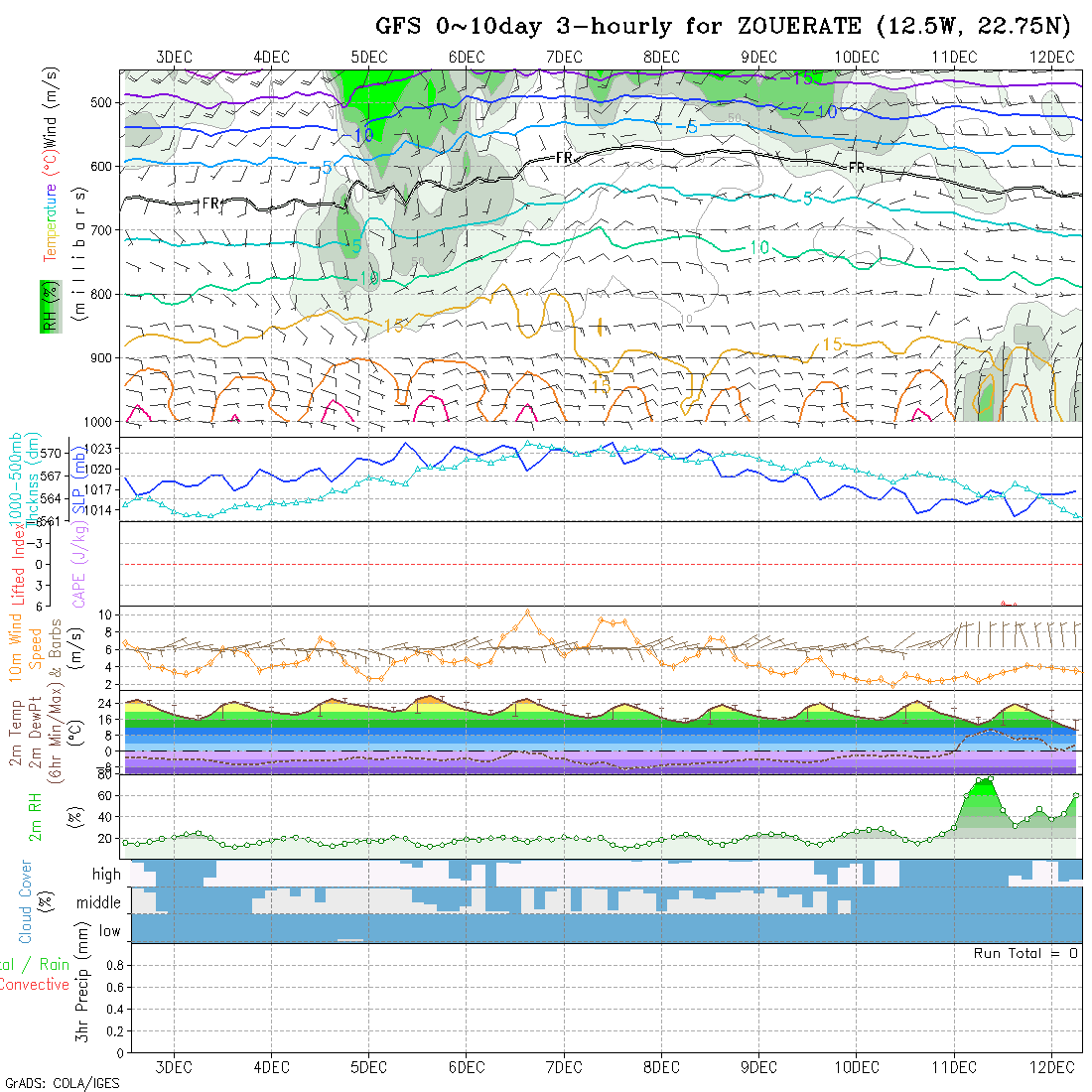The height and width of the screenshot is (1092, 1092).
Task: Click the 0.8 value on precip axis
Action: point(115,965)
